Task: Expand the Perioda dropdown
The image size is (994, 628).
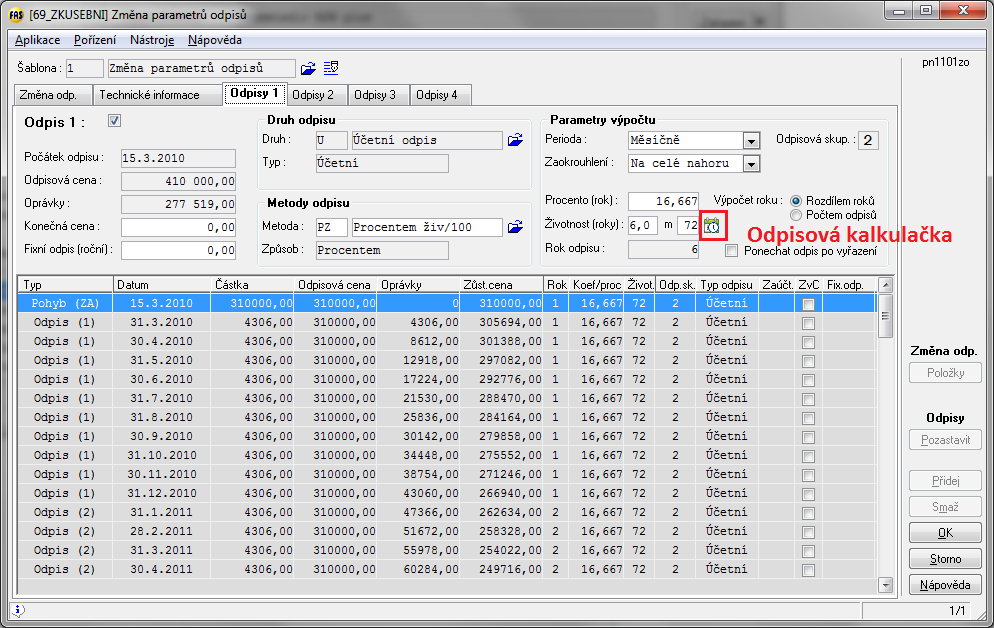Action: point(751,141)
